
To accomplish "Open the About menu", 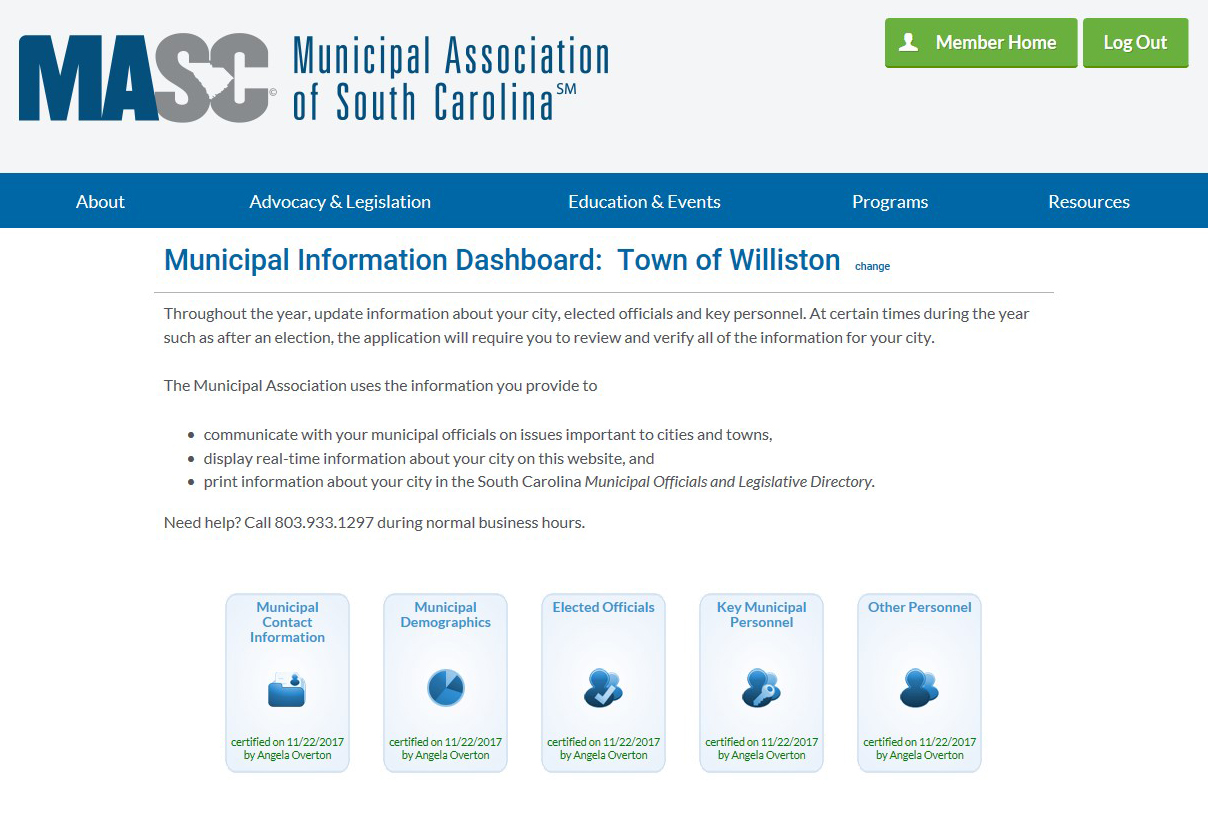I will coord(99,201).
